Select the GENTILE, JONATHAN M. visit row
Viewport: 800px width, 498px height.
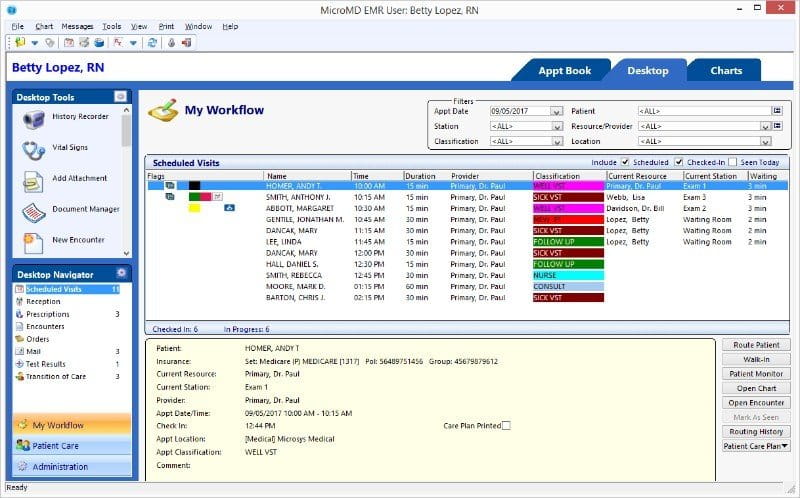(467, 219)
